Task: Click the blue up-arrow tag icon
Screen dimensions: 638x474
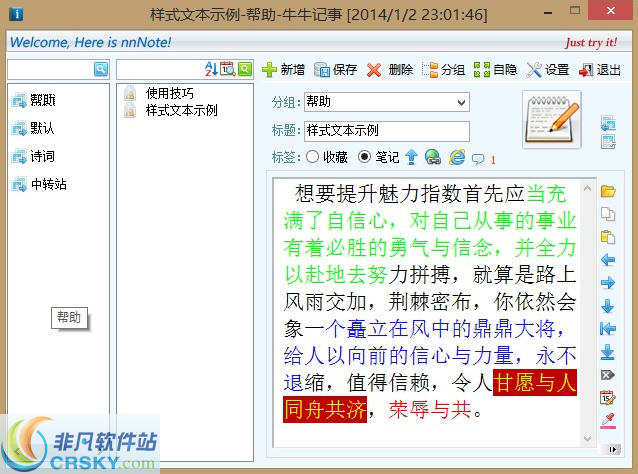Action: point(412,157)
